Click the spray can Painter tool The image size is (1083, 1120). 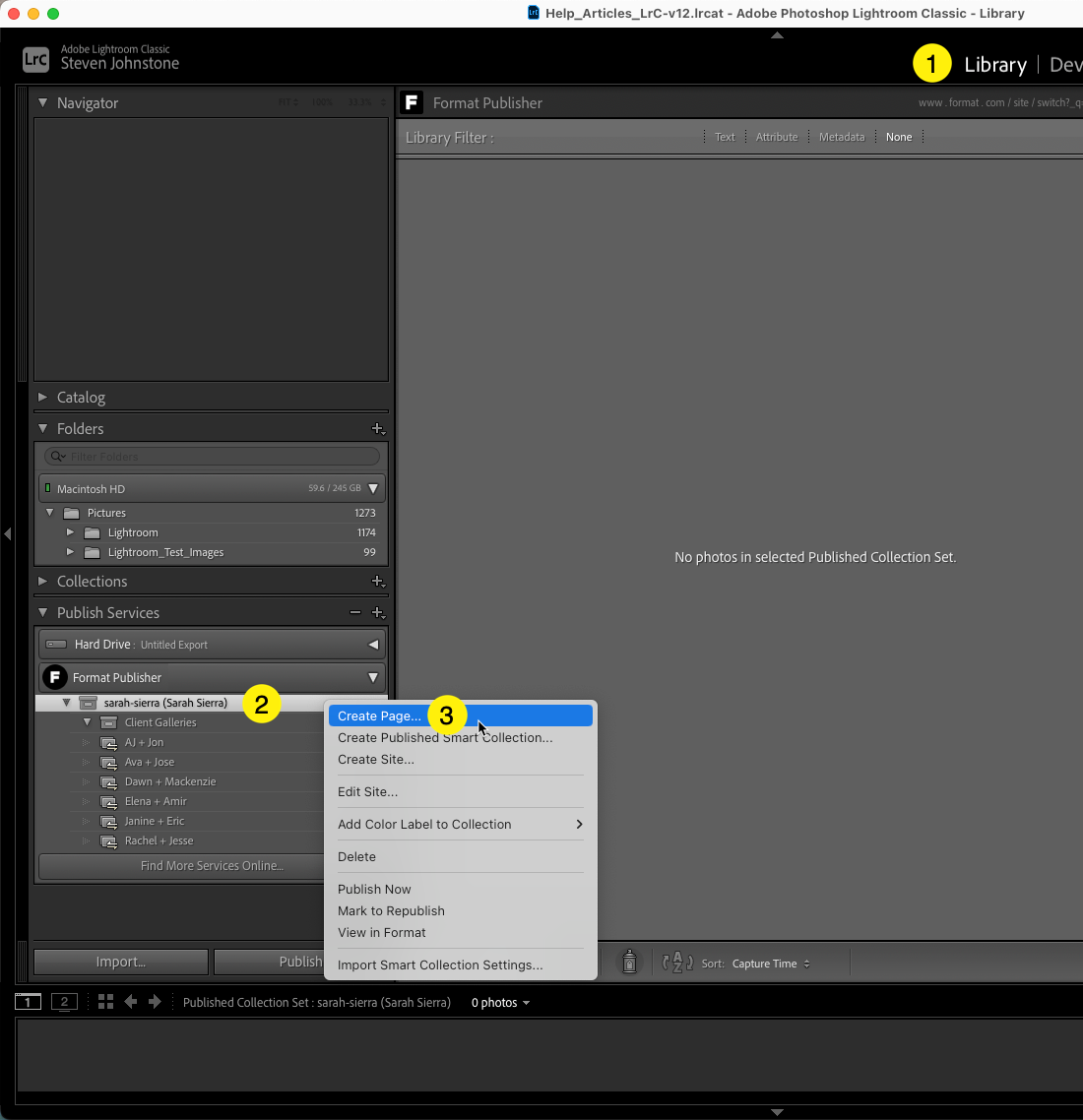click(x=630, y=963)
